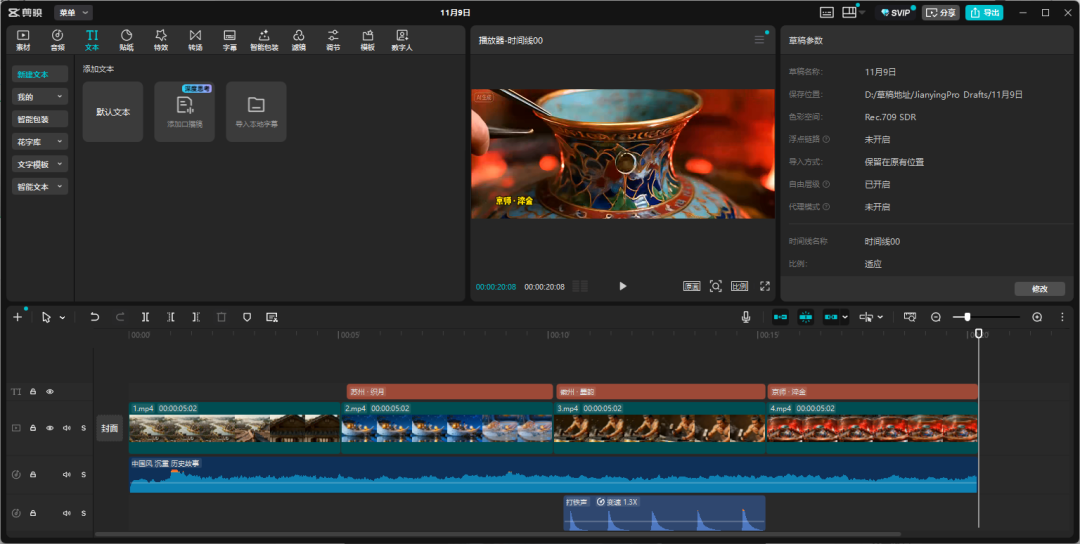Open the 贴纸 (stickers) panel icon
Image resolution: width=1080 pixels, height=544 pixels.
(x=126, y=39)
